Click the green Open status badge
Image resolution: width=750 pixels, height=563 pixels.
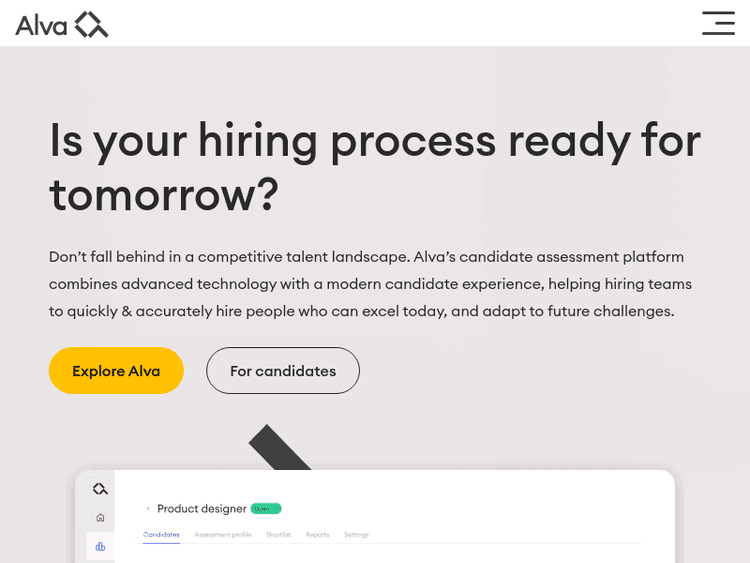[x=265, y=508]
